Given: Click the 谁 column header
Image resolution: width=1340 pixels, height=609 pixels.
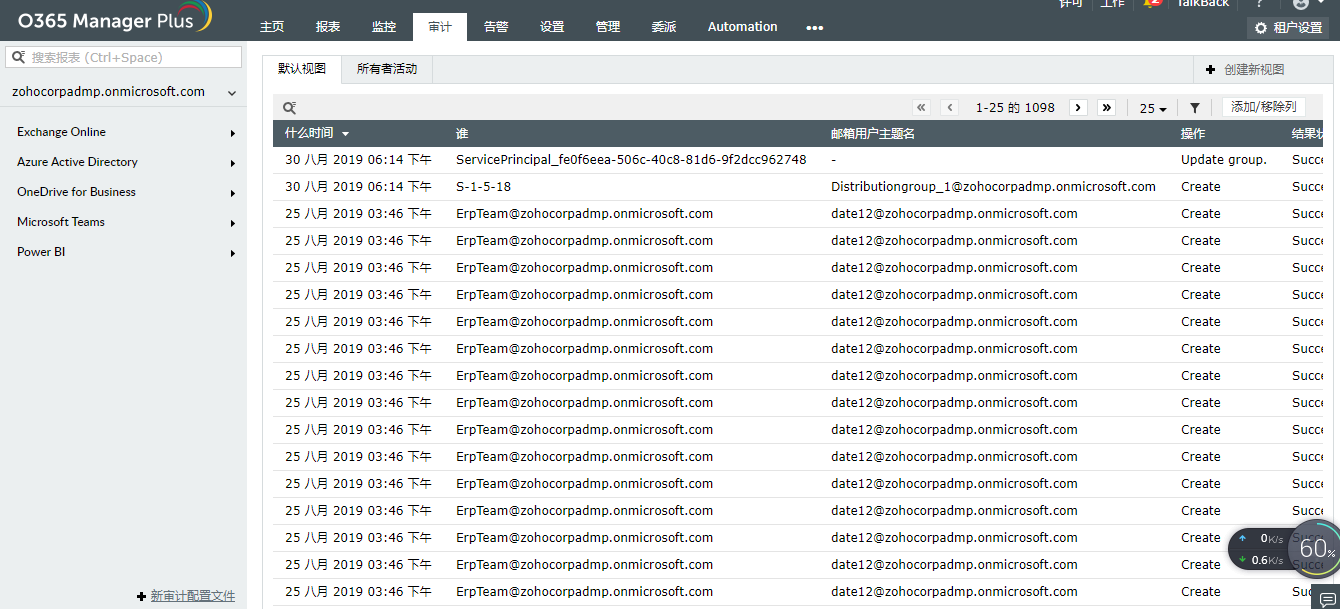Looking at the screenshot, I should click(462, 133).
